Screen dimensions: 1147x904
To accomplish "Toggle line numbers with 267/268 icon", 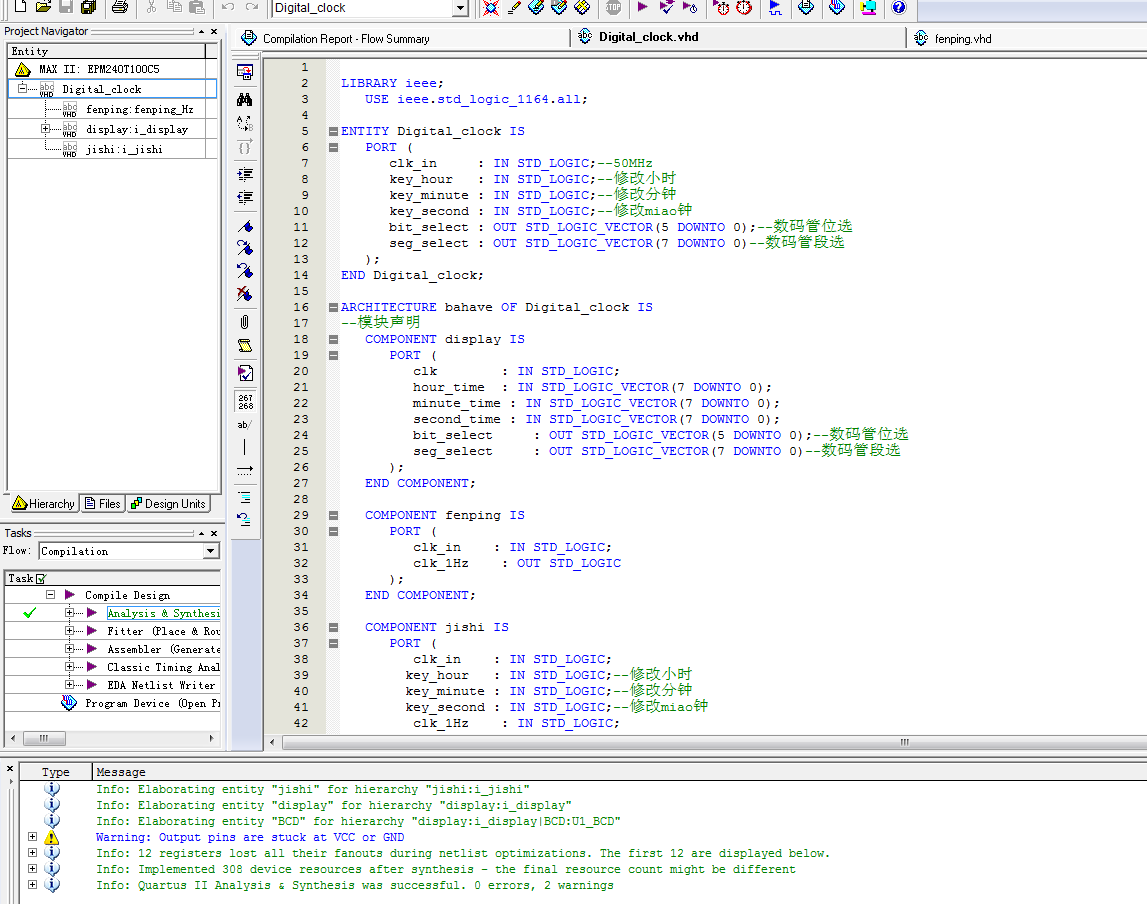I will pos(245,402).
